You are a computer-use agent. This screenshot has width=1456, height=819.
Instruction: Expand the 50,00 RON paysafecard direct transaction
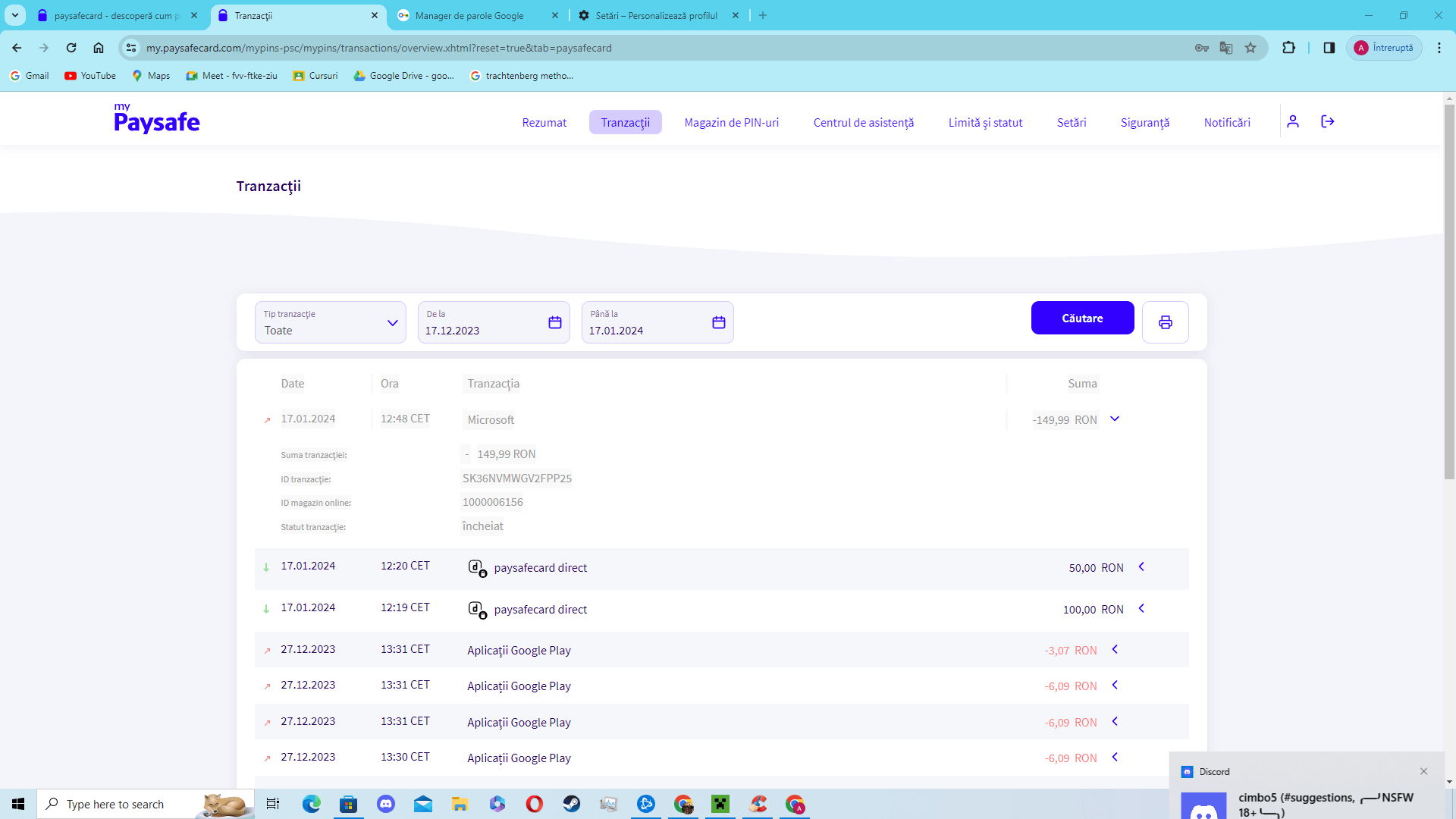coord(1141,566)
